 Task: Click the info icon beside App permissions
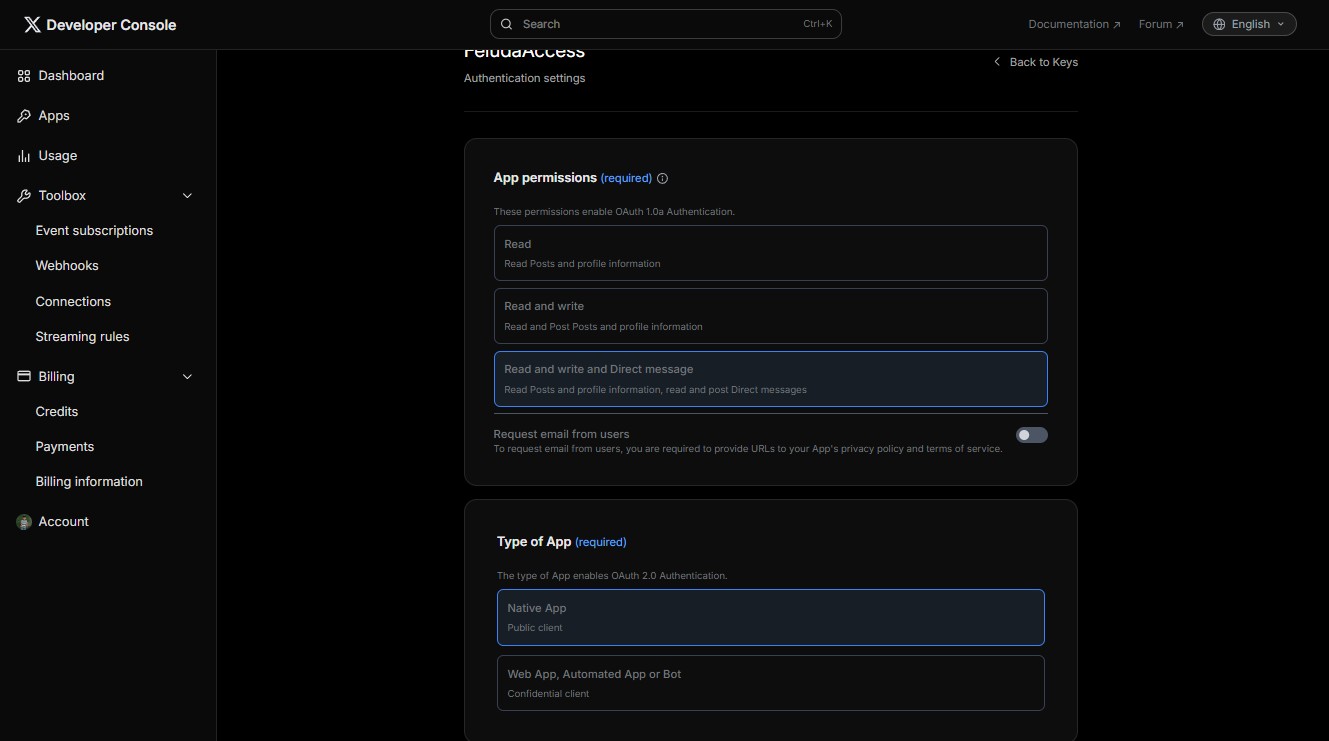tap(662, 178)
